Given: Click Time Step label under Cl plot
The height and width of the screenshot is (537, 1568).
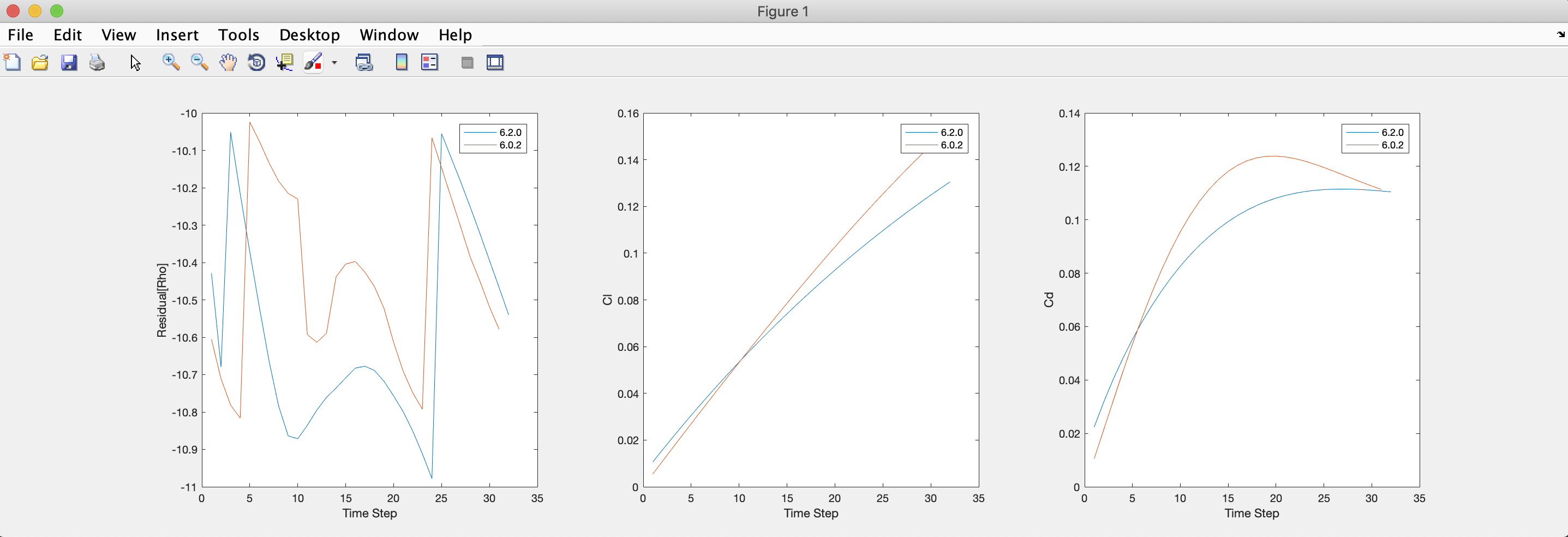Looking at the screenshot, I should (811, 513).
